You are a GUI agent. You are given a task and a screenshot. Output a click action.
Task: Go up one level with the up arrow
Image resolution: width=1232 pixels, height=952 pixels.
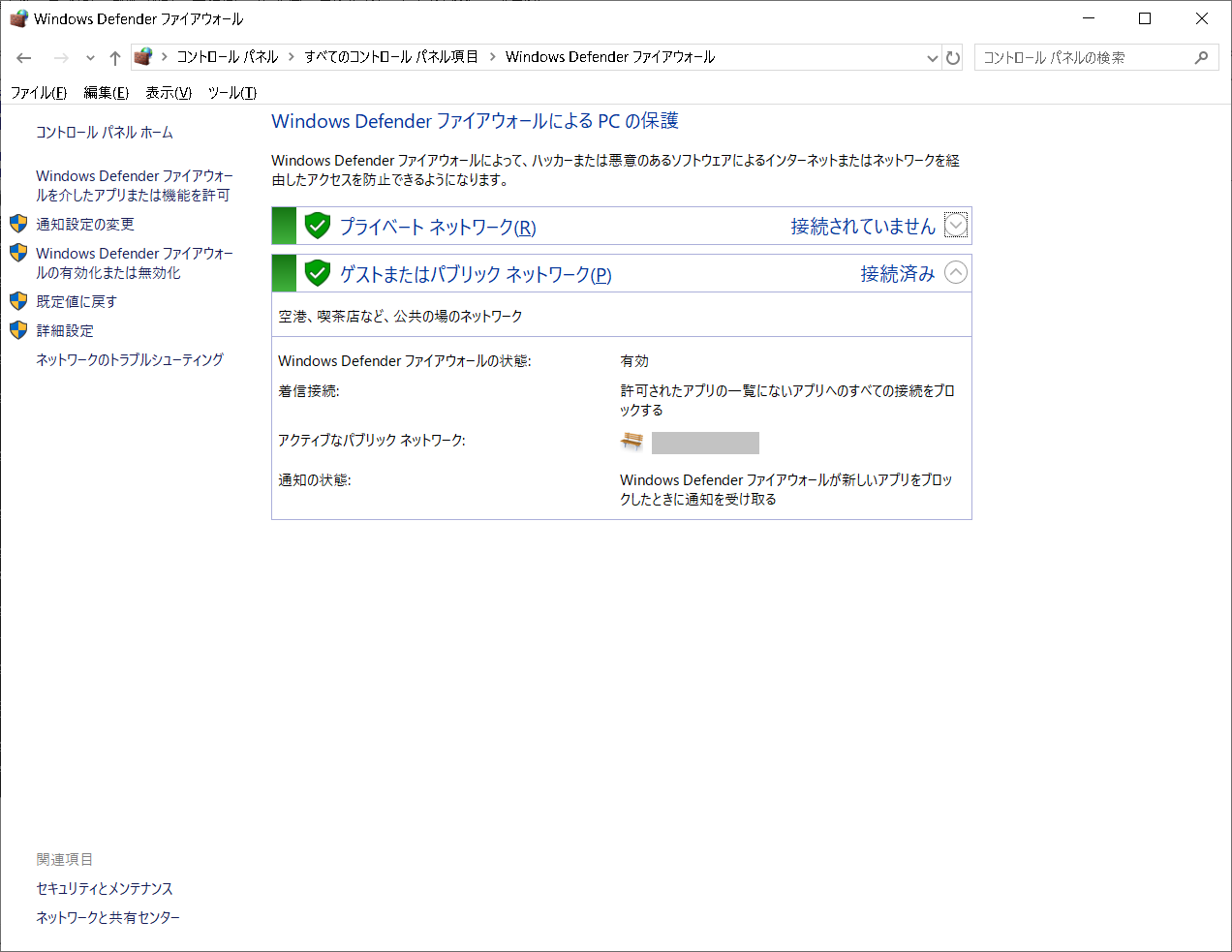click(115, 58)
